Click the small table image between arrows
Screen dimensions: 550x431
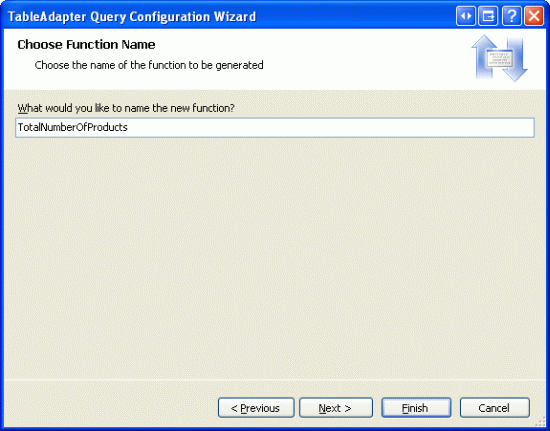[x=500, y=58]
